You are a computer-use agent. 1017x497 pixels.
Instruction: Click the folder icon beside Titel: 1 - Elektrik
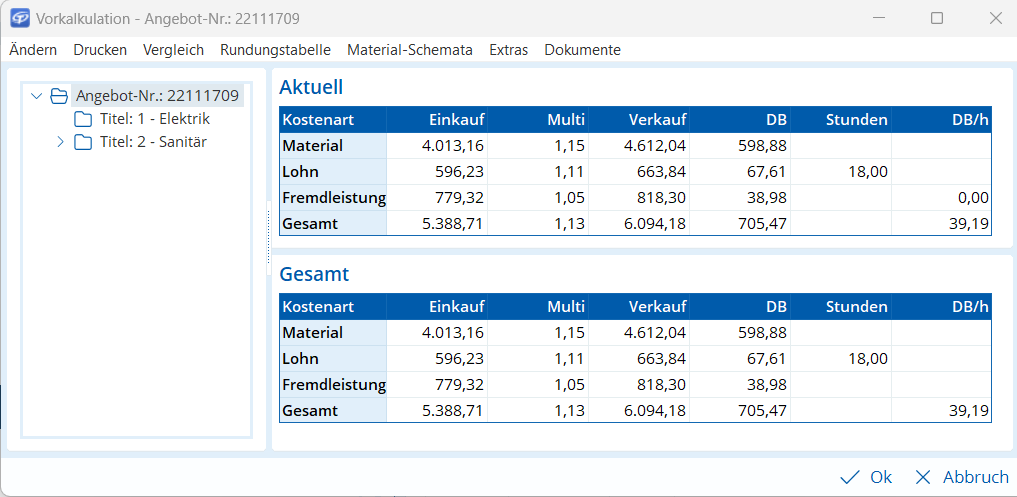pos(83,119)
